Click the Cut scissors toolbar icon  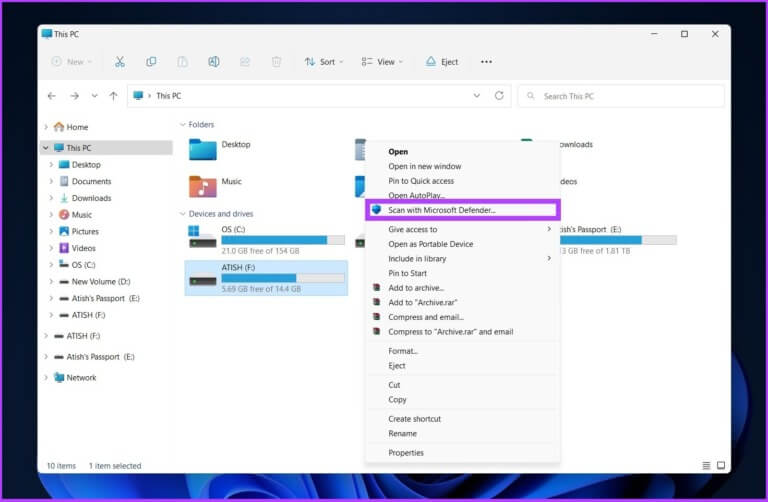pyautogui.click(x=120, y=62)
